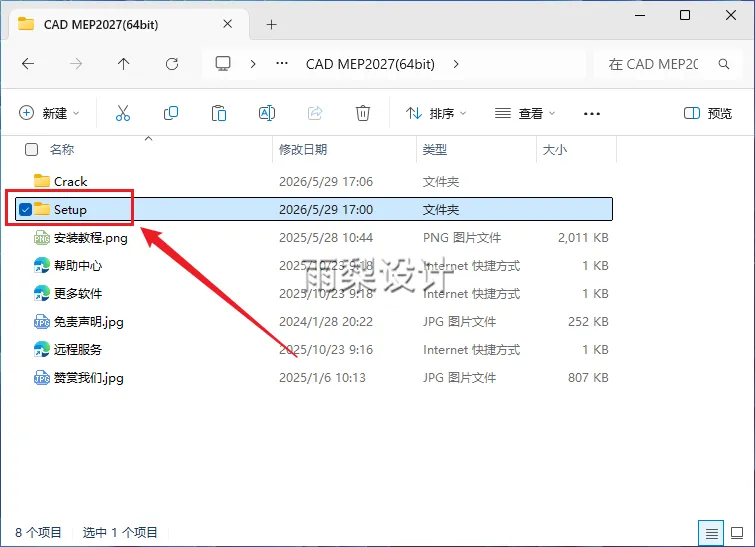
Task: Select 远程服务 shortcut name
Action: 78,350
